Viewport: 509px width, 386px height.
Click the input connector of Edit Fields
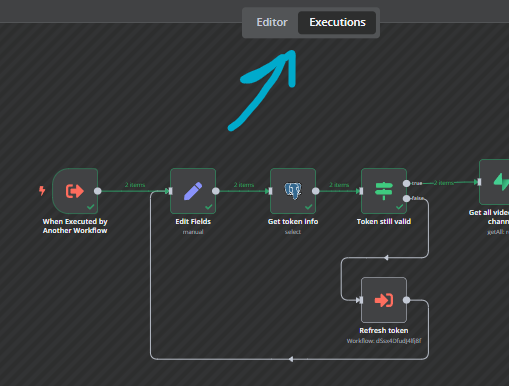[171, 191]
